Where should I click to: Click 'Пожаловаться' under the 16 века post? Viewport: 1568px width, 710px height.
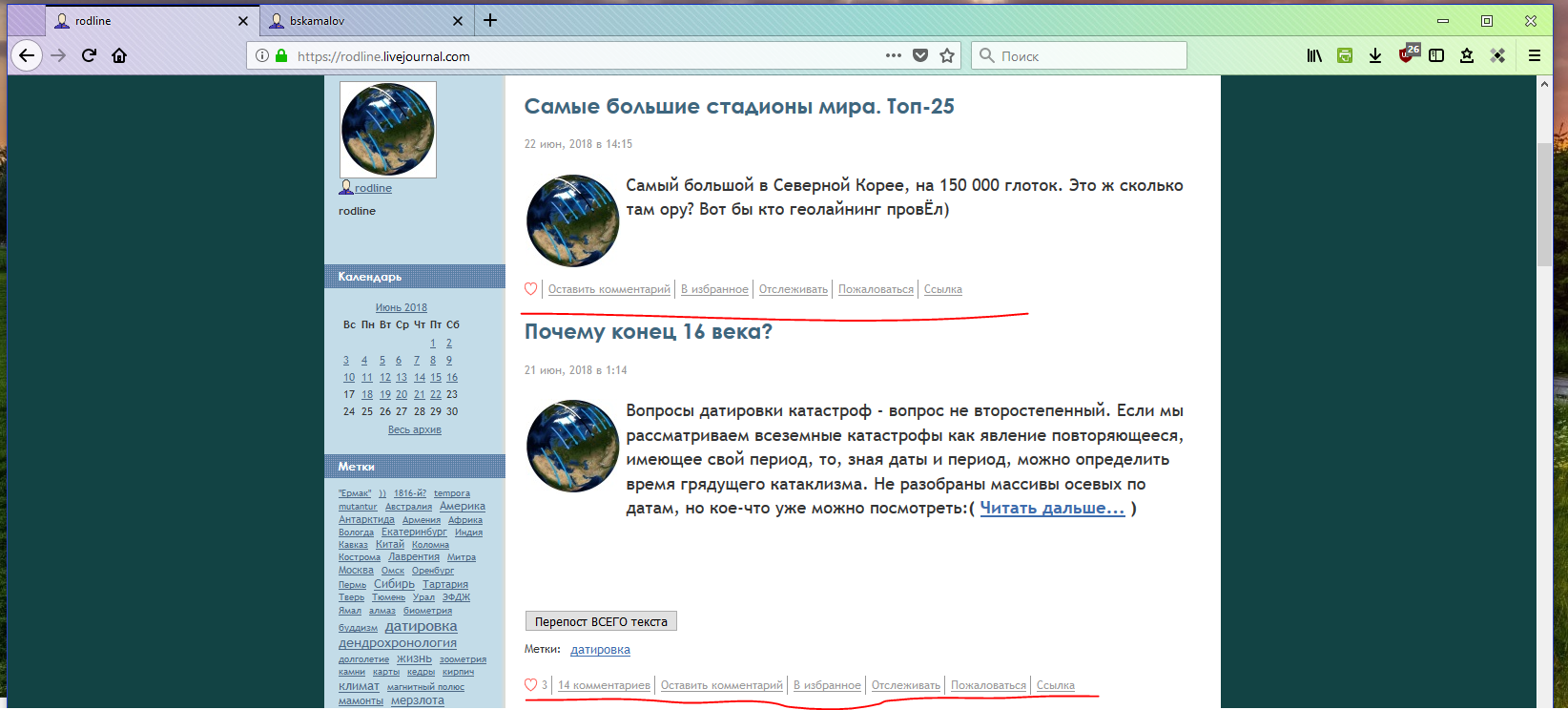tap(988, 685)
